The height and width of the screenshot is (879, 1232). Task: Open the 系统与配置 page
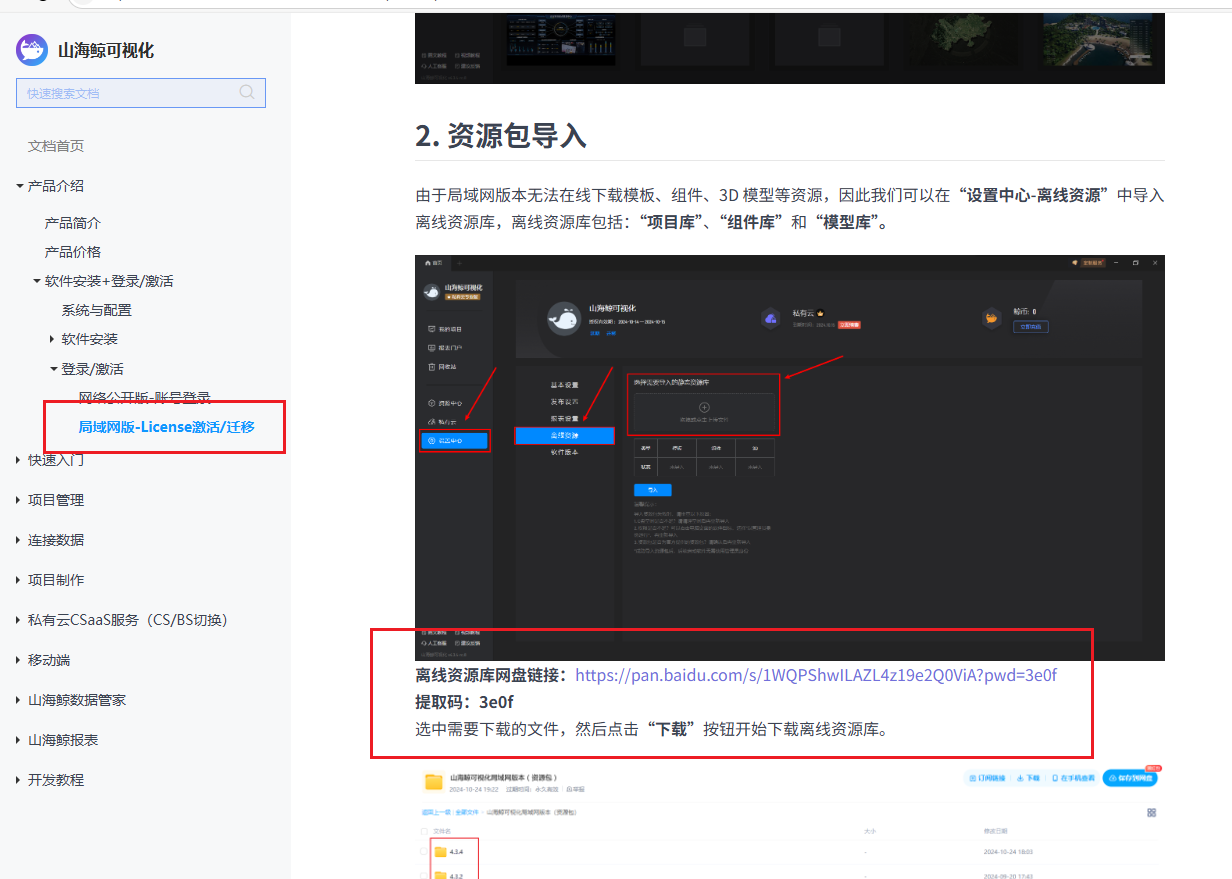[96, 310]
